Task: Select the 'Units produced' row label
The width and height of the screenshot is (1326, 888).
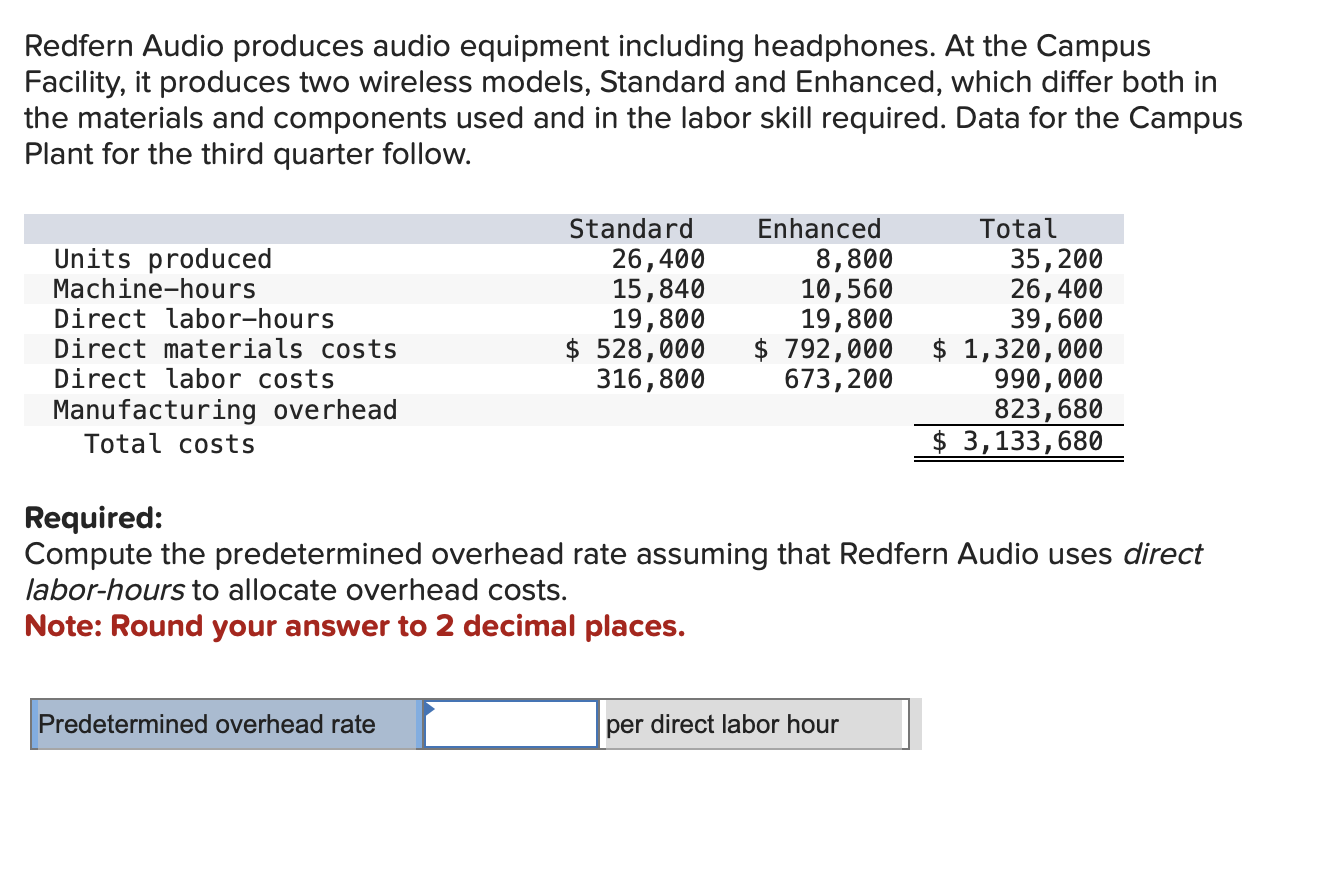Action: [162, 259]
